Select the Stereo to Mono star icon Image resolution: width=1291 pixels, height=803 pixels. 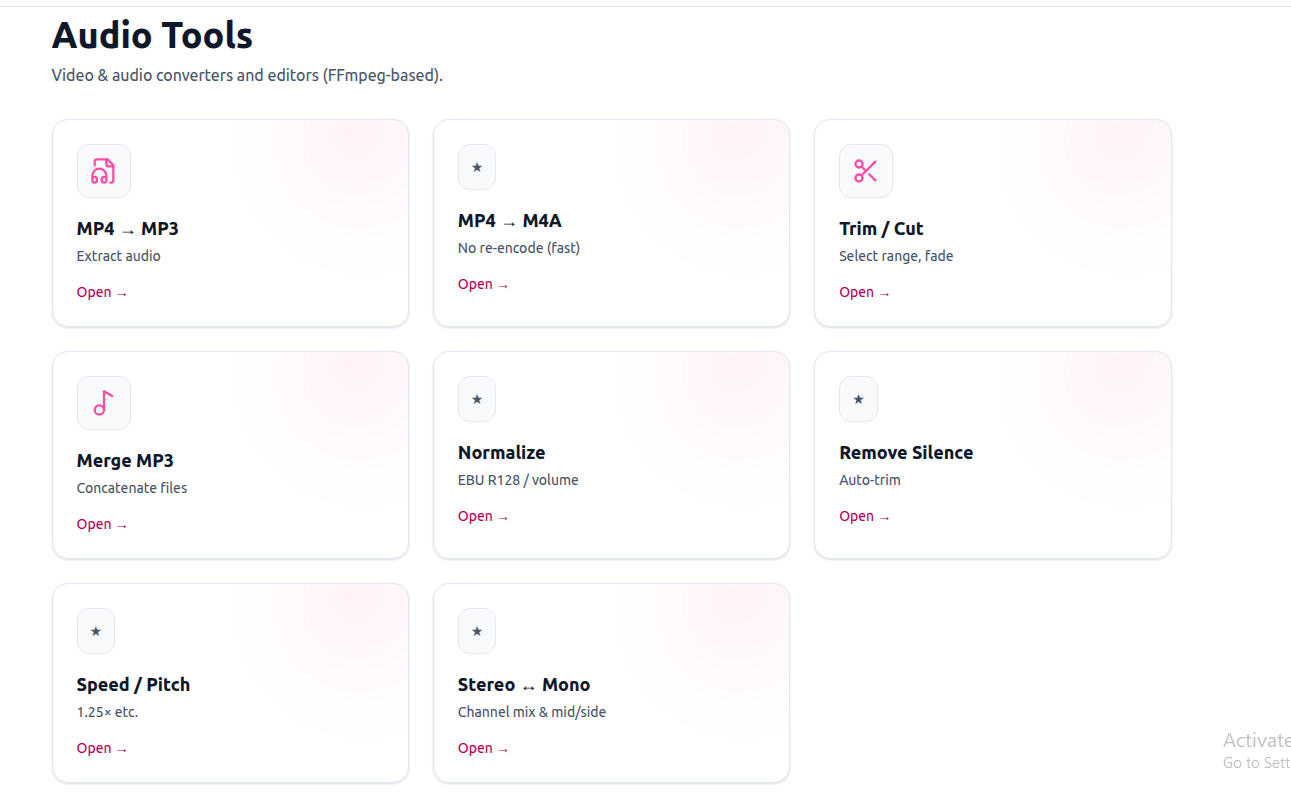coord(477,631)
